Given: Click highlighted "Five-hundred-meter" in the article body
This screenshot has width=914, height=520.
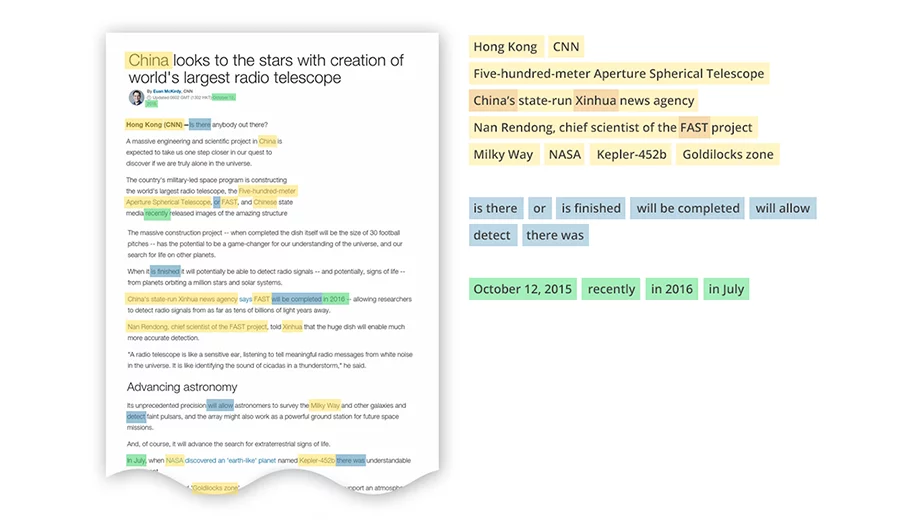Looking at the screenshot, I should [x=268, y=191].
